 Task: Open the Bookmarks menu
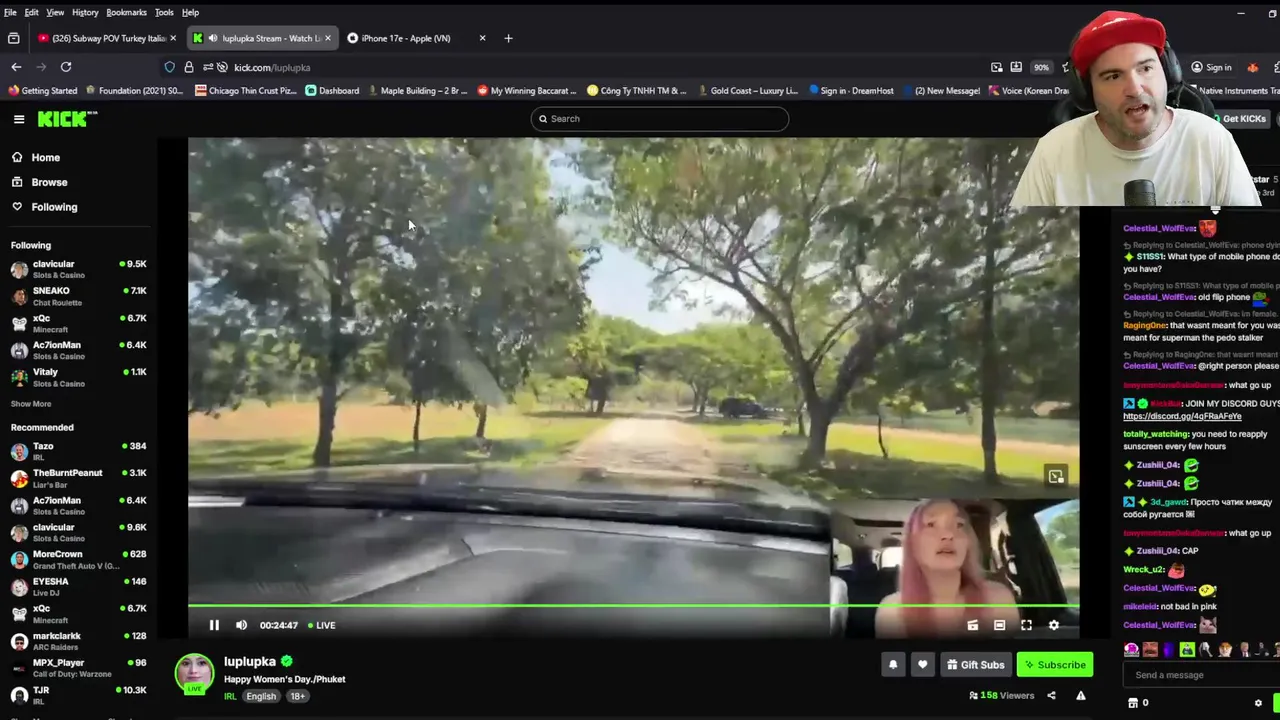click(126, 12)
